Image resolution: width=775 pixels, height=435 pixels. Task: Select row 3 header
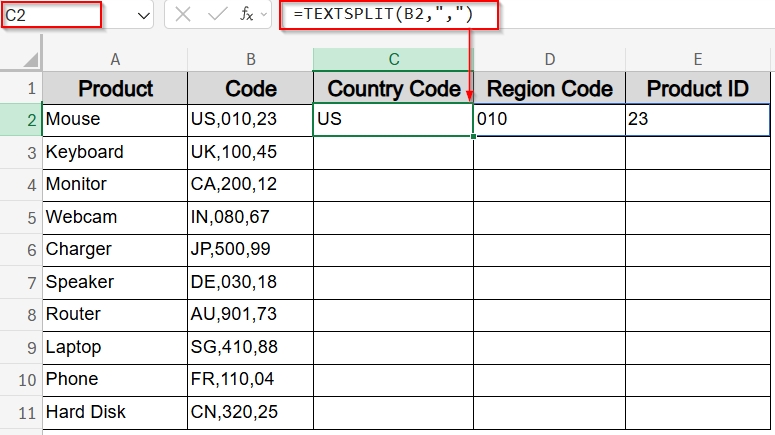click(x=21, y=153)
